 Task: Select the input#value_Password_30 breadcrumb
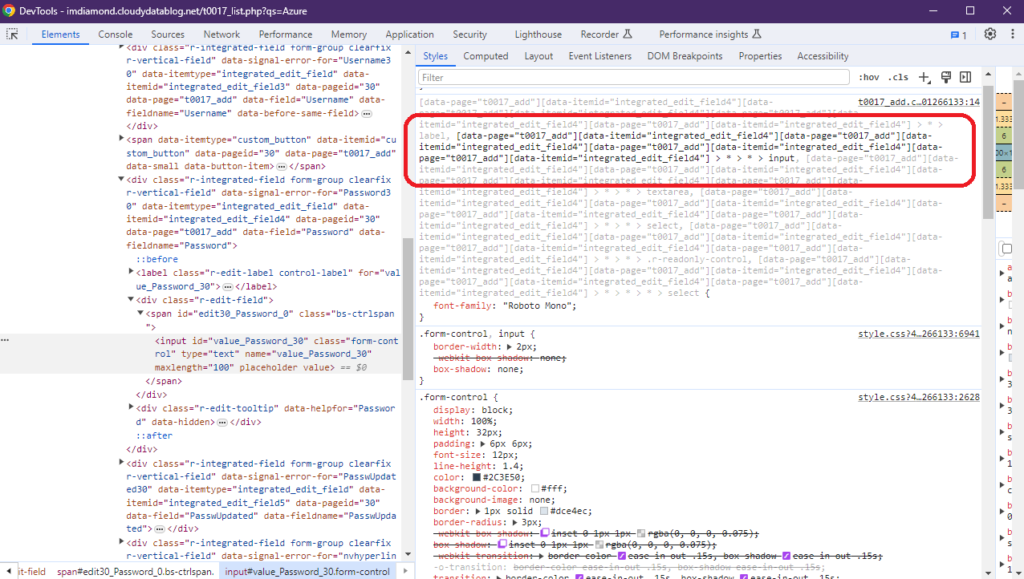pos(307,572)
